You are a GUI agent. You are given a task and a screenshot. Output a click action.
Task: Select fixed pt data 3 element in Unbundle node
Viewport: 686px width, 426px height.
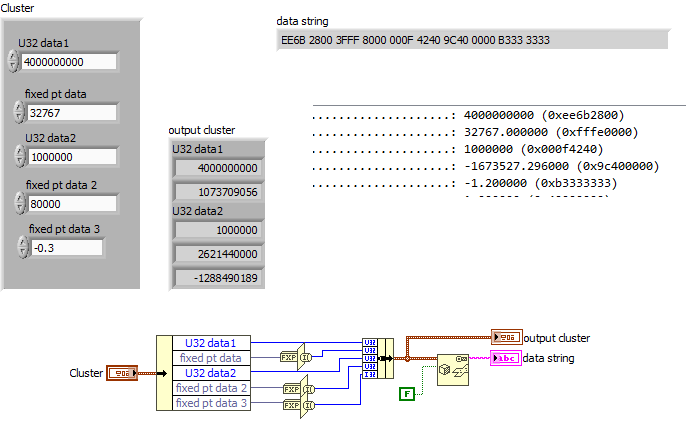click(x=211, y=403)
